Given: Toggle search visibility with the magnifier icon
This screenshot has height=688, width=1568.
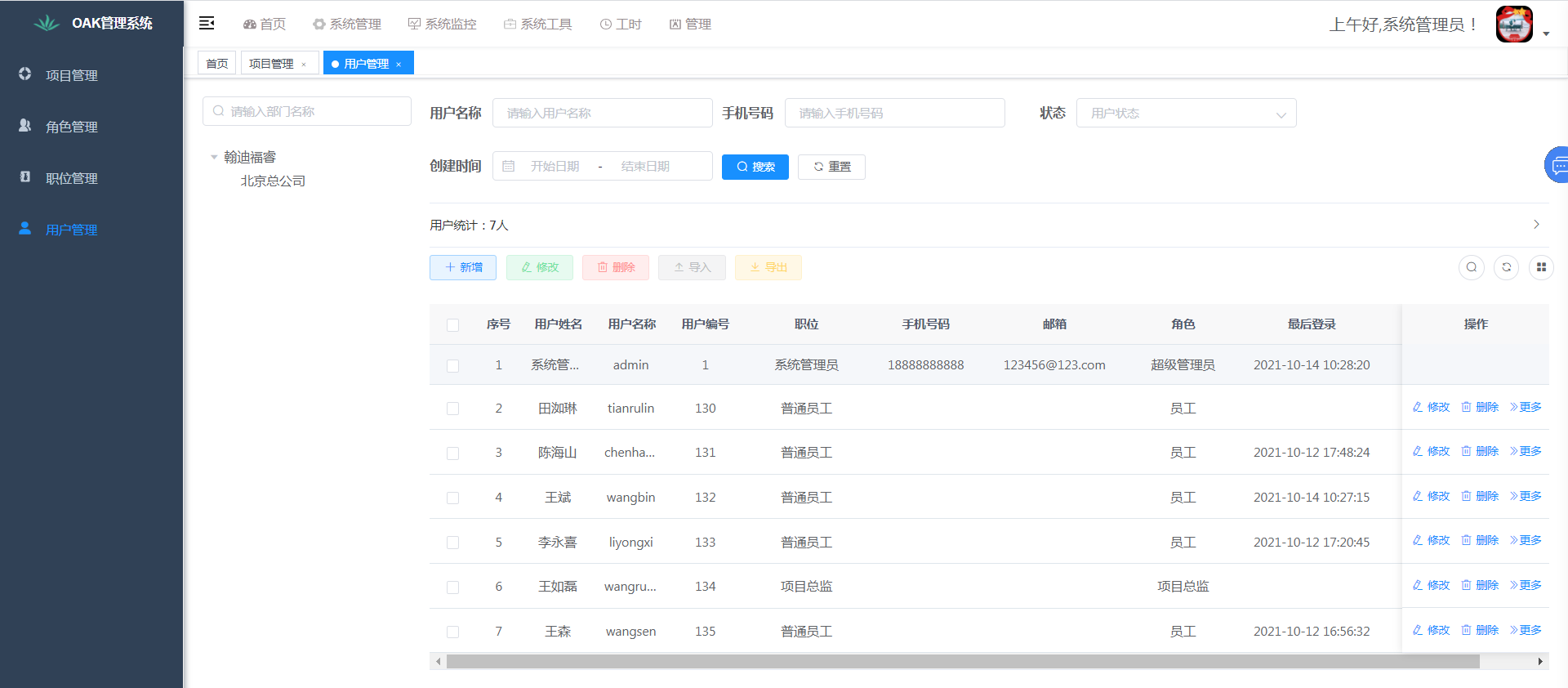Looking at the screenshot, I should pyautogui.click(x=1471, y=267).
